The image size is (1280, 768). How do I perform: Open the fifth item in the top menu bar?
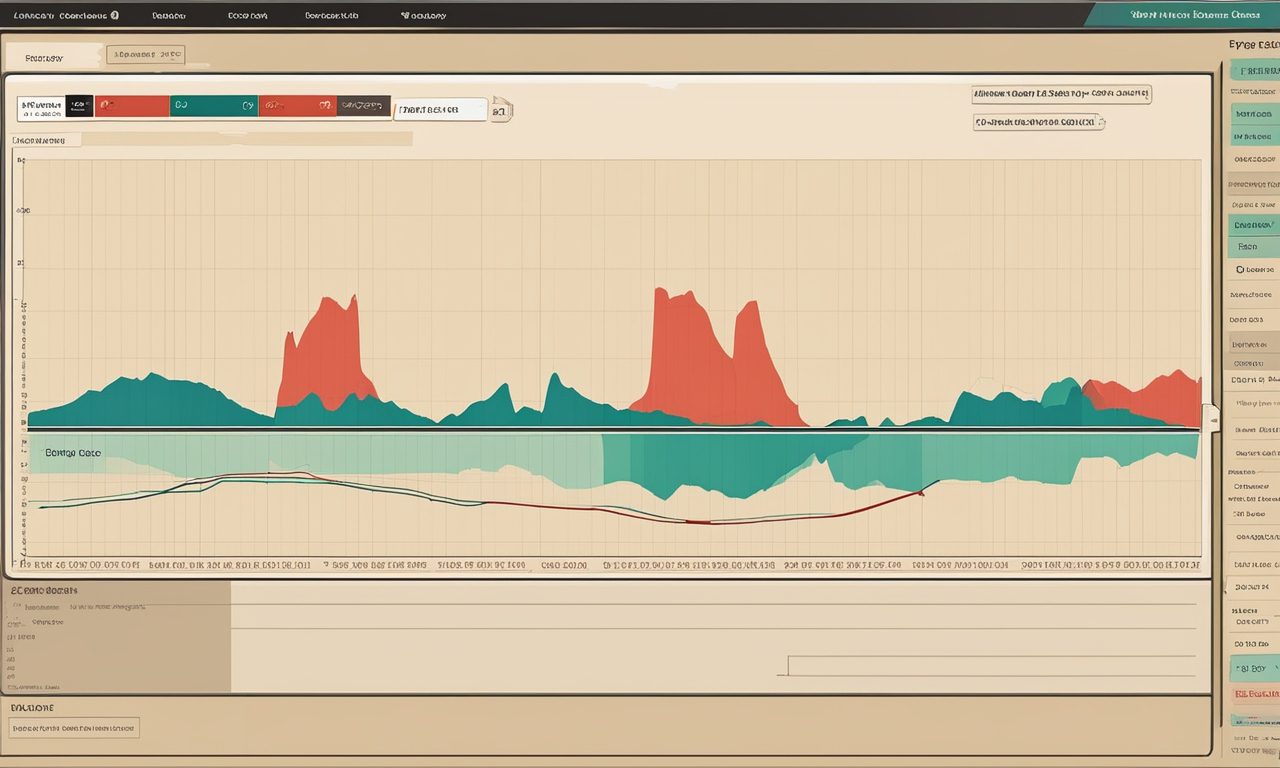coord(423,16)
